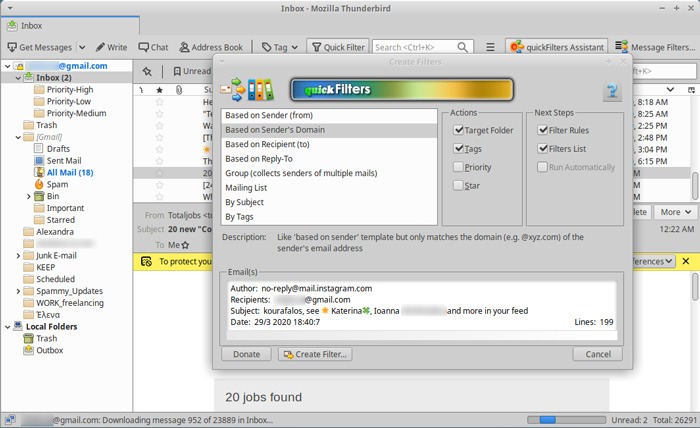Open Message Filters from the toolbar
Image resolution: width=700 pixels, height=428 pixels.
click(655, 47)
